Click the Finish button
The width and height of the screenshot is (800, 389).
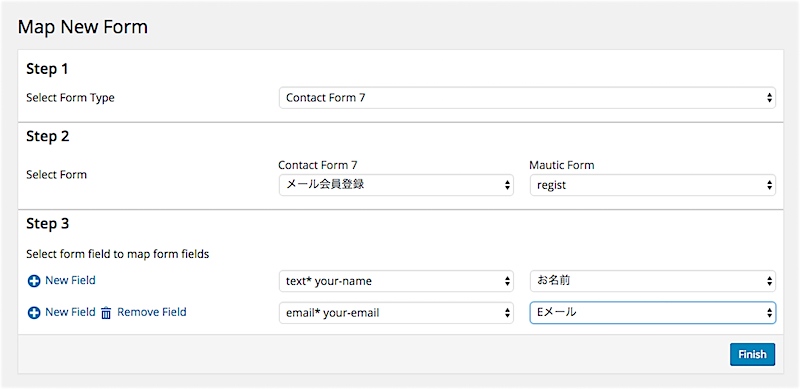[752, 354]
